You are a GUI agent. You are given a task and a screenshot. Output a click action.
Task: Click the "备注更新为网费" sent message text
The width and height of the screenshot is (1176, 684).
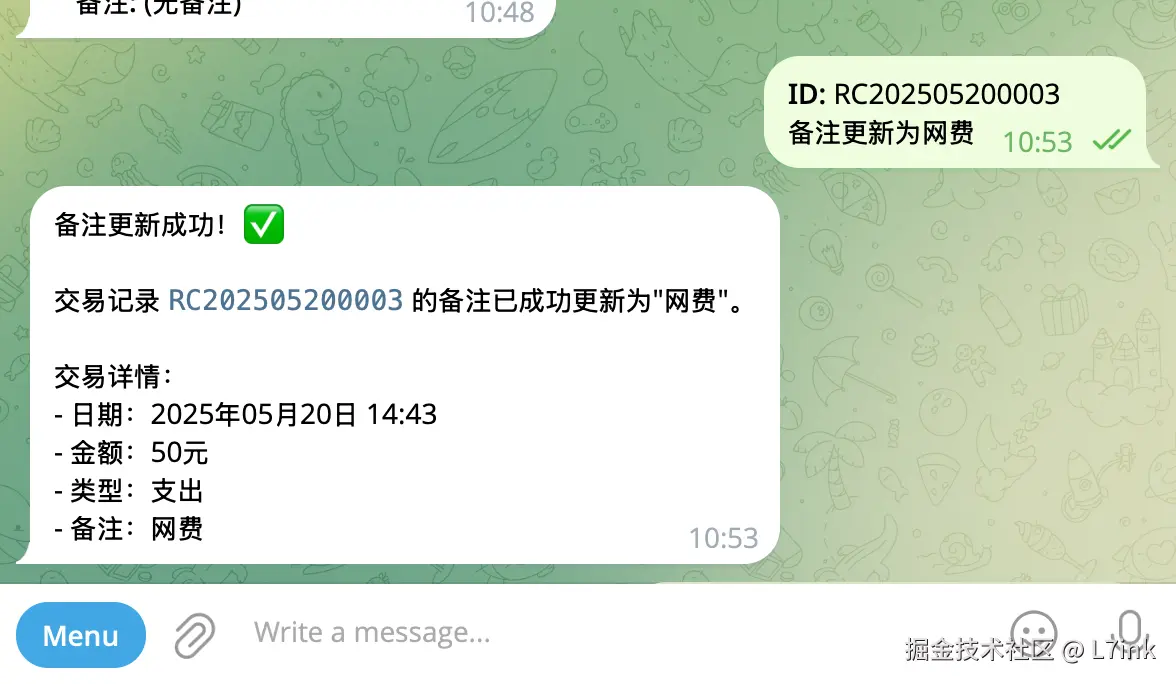880,134
